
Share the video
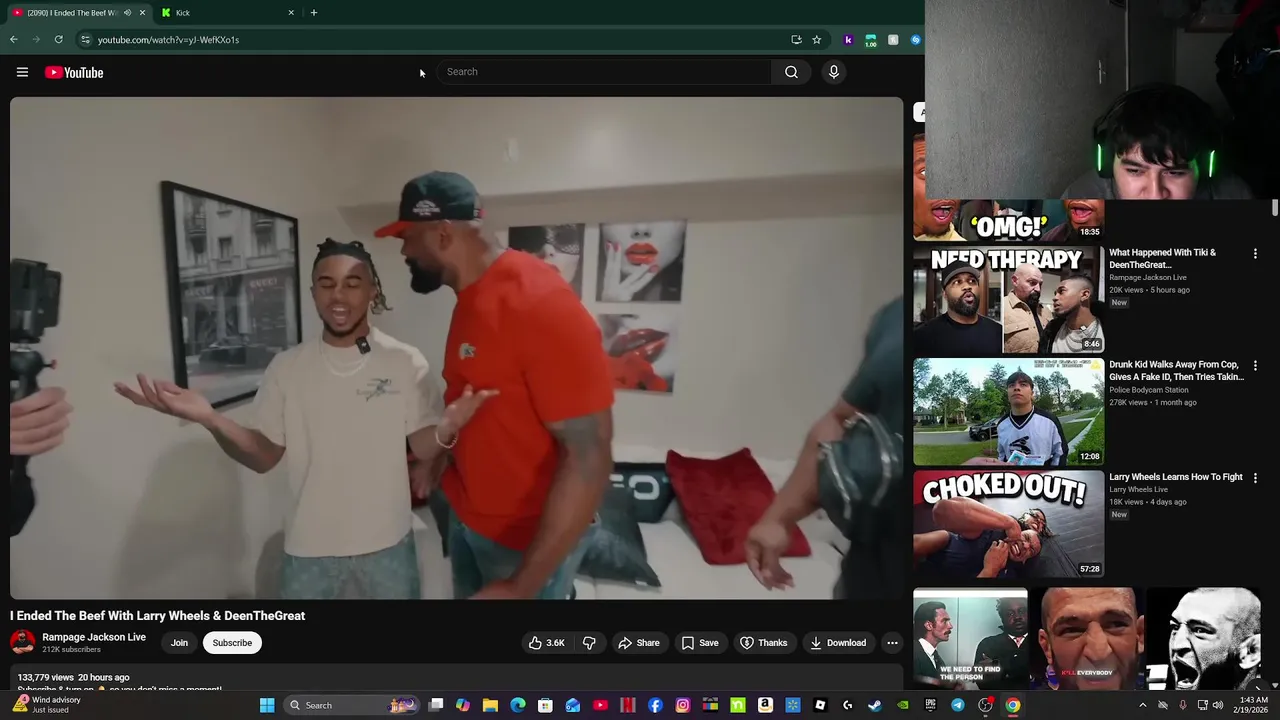click(x=638, y=643)
